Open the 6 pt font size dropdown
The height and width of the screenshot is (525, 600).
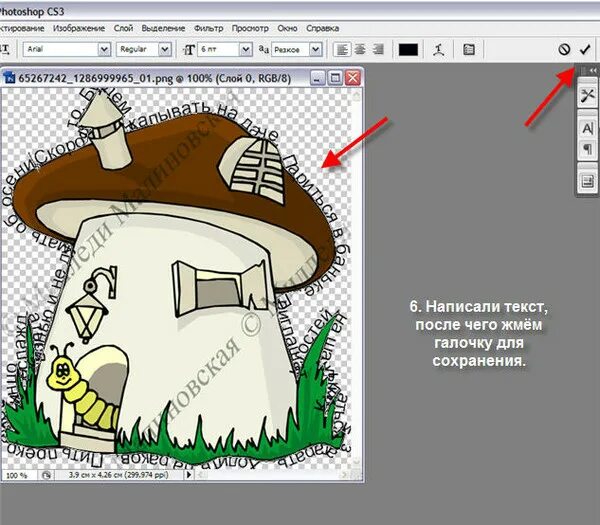246,49
